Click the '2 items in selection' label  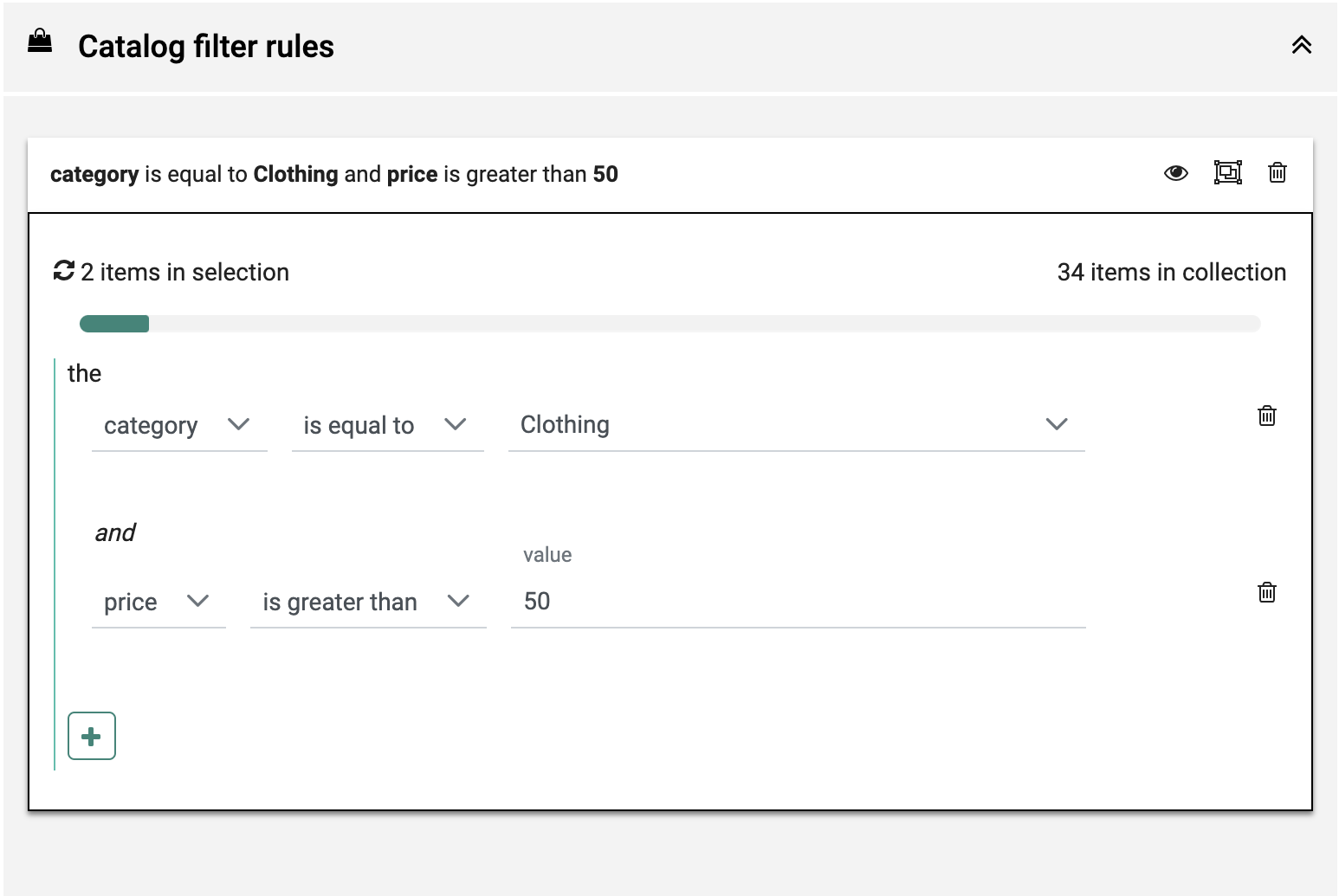pyautogui.click(x=184, y=272)
